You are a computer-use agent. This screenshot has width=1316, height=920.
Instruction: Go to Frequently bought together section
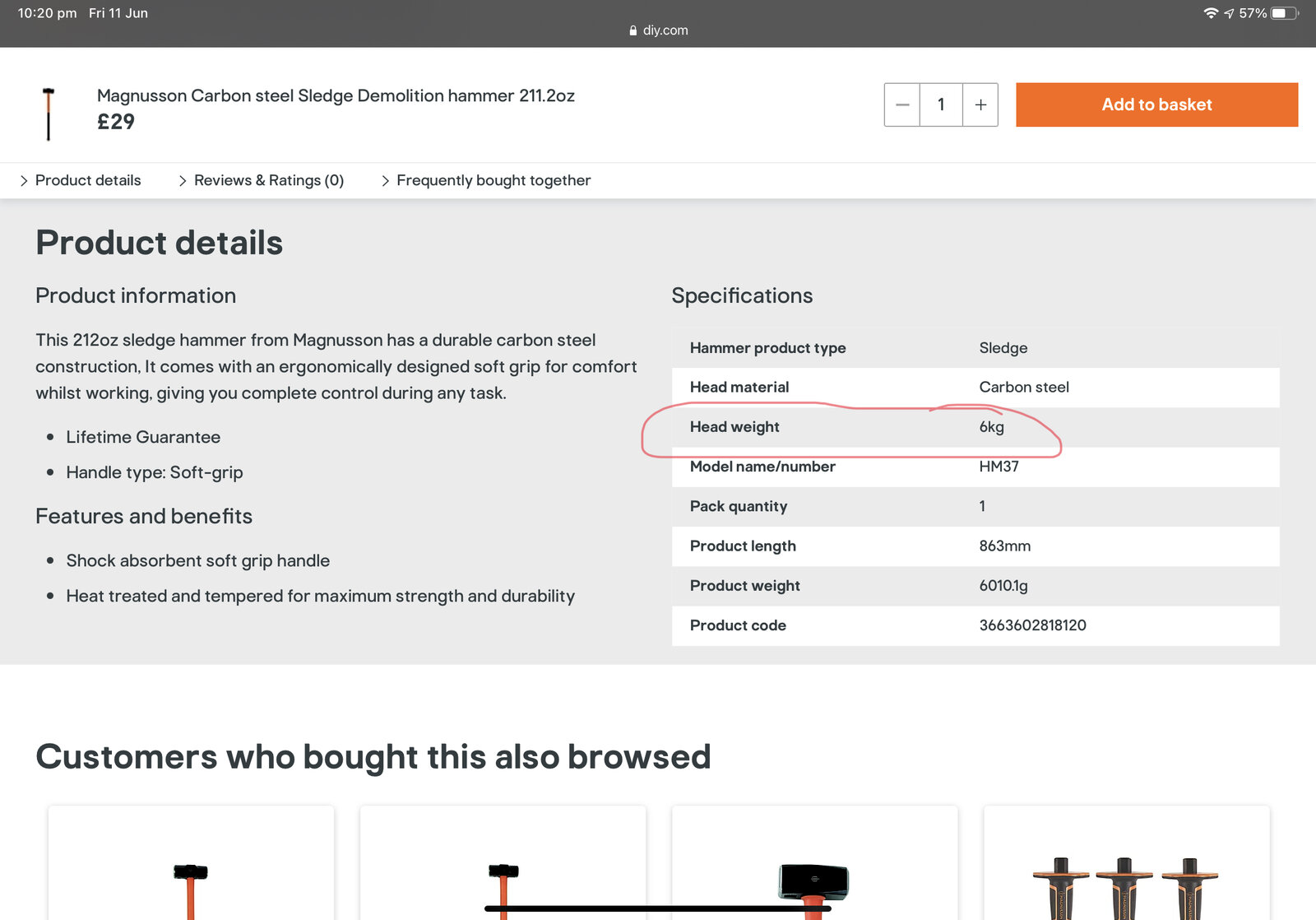[x=493, y=180]
